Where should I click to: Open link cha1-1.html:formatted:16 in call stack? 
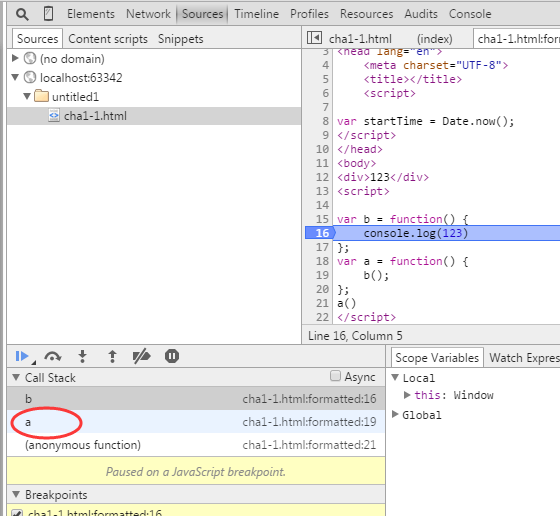tap(309, 399)
